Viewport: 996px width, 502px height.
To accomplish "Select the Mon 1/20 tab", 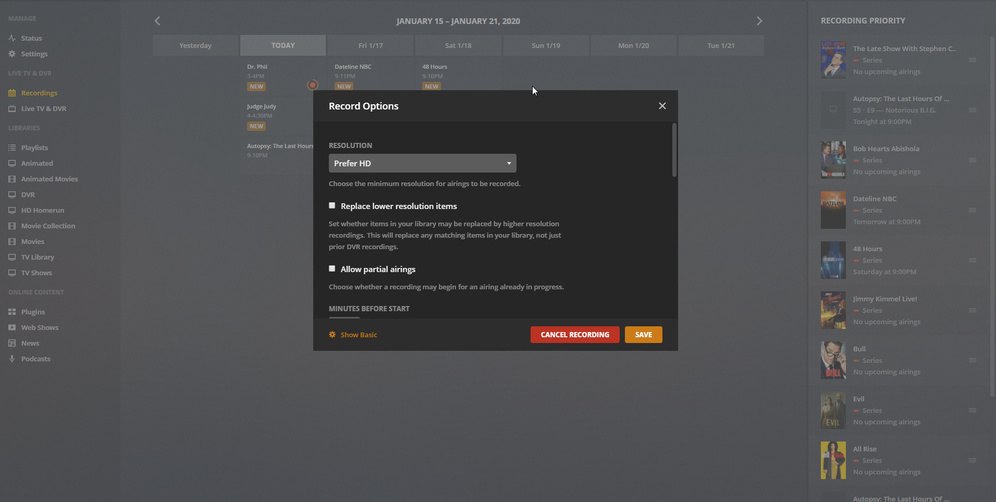I will 633,46.
